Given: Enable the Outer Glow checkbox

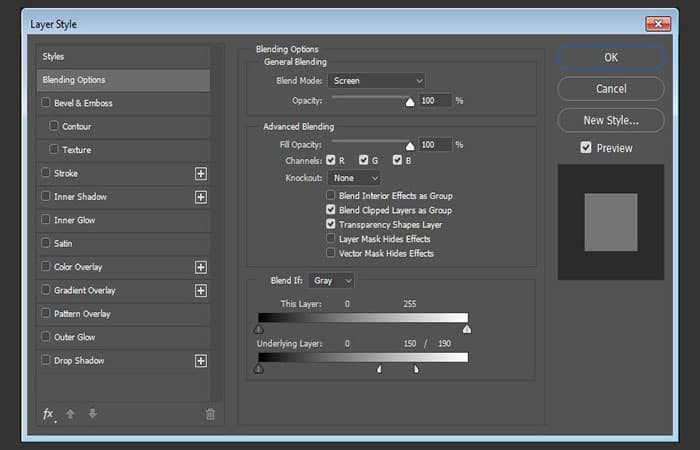Looking at the screenshot, I should coord(46,336).
